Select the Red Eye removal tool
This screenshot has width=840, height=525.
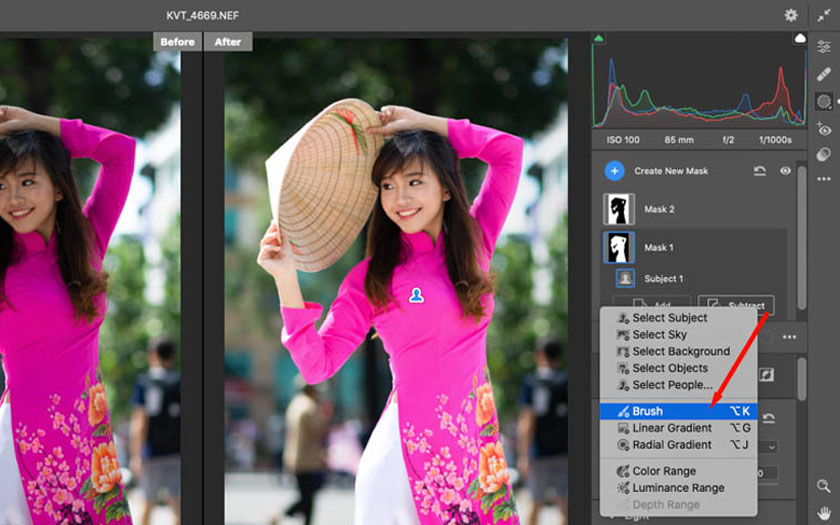tap(824, 129)
